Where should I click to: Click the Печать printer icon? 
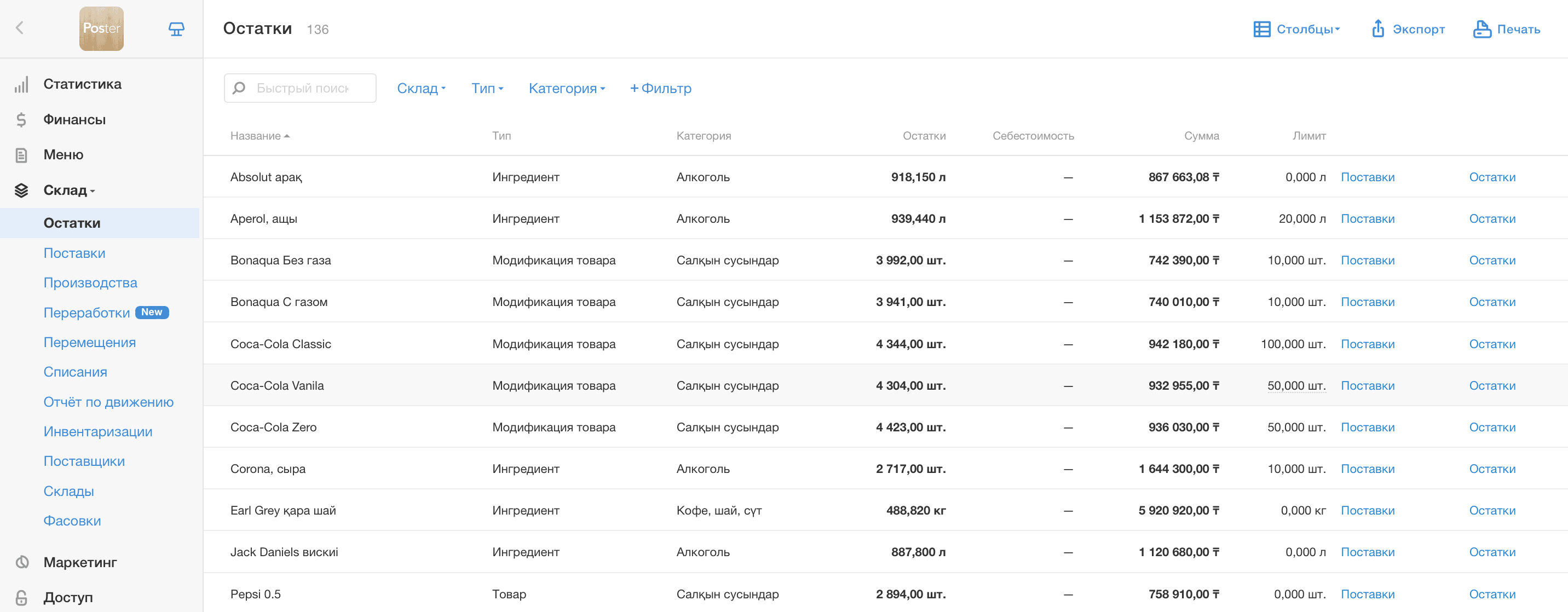click(1482, 29)
